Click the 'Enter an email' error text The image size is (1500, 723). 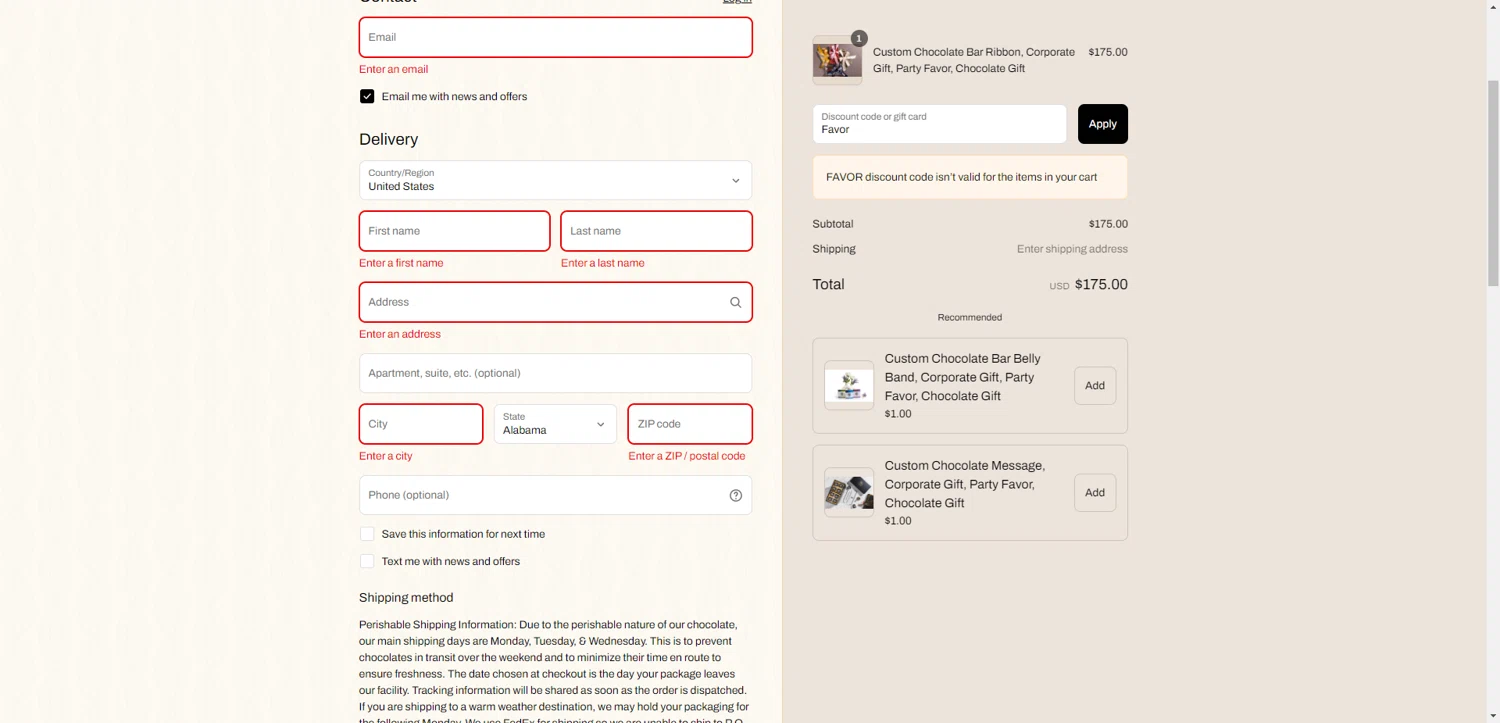[x=393, y=69]
